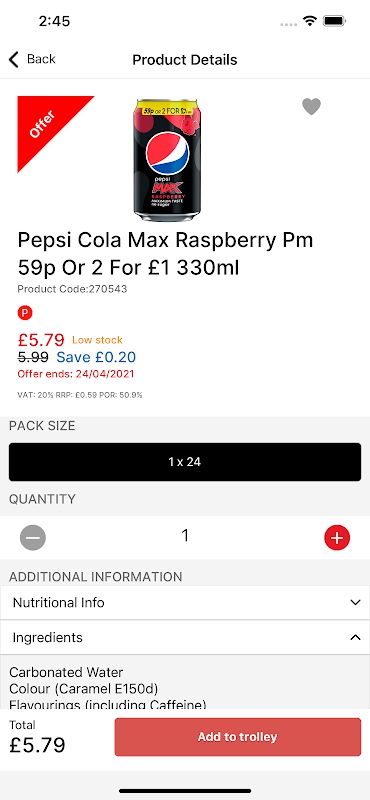The width and height of the screenshot is (370, 800).
Task: Expand the Nutritional Info chevron
Action: [x=356, y=603]
